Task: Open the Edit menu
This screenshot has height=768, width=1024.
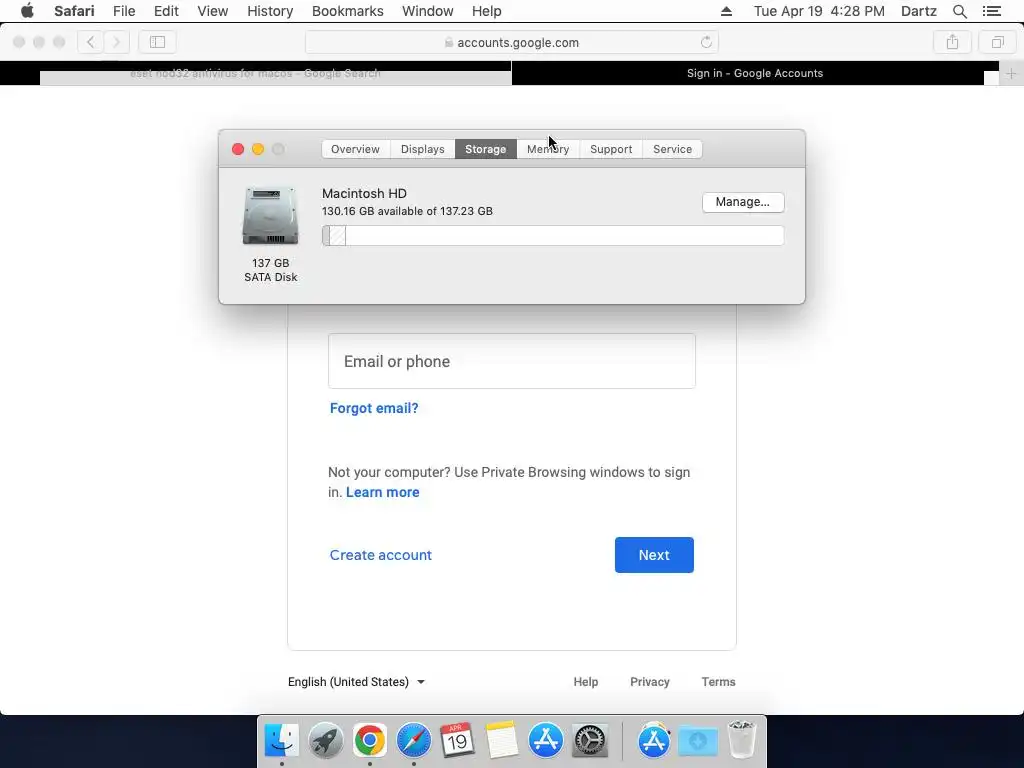Action: point(166,11)
